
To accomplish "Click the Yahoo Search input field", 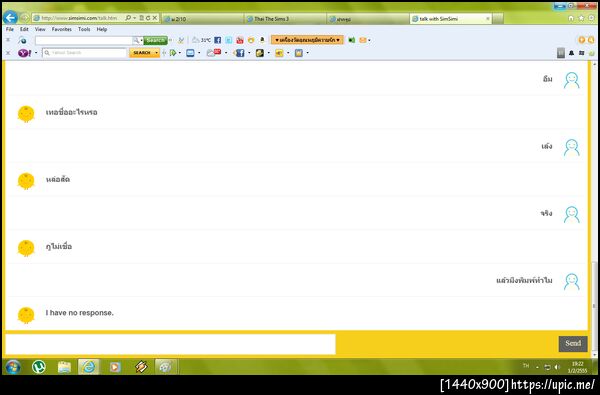I will point(84,53).
